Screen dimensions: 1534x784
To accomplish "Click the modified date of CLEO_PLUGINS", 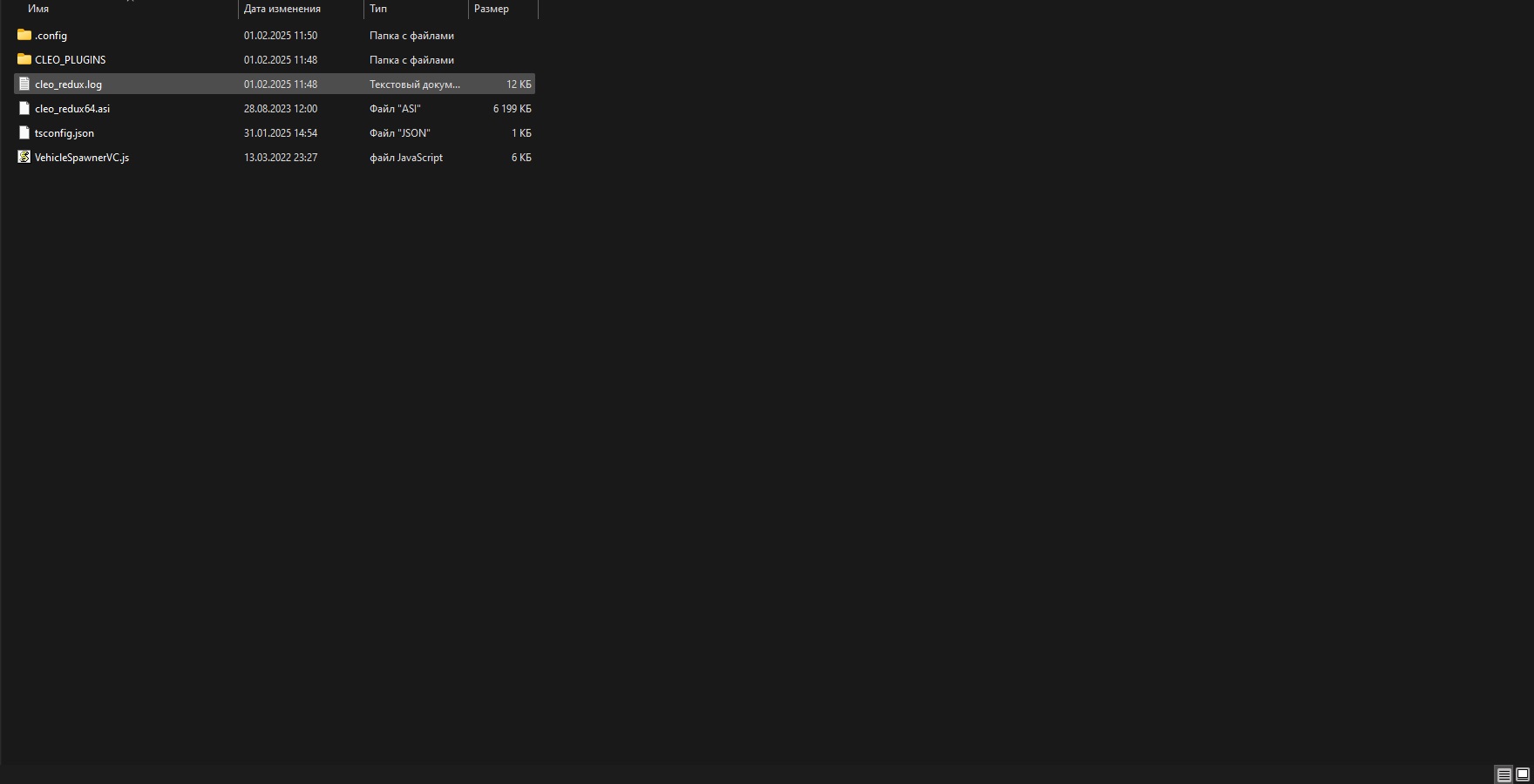I will tap(281, 60).
